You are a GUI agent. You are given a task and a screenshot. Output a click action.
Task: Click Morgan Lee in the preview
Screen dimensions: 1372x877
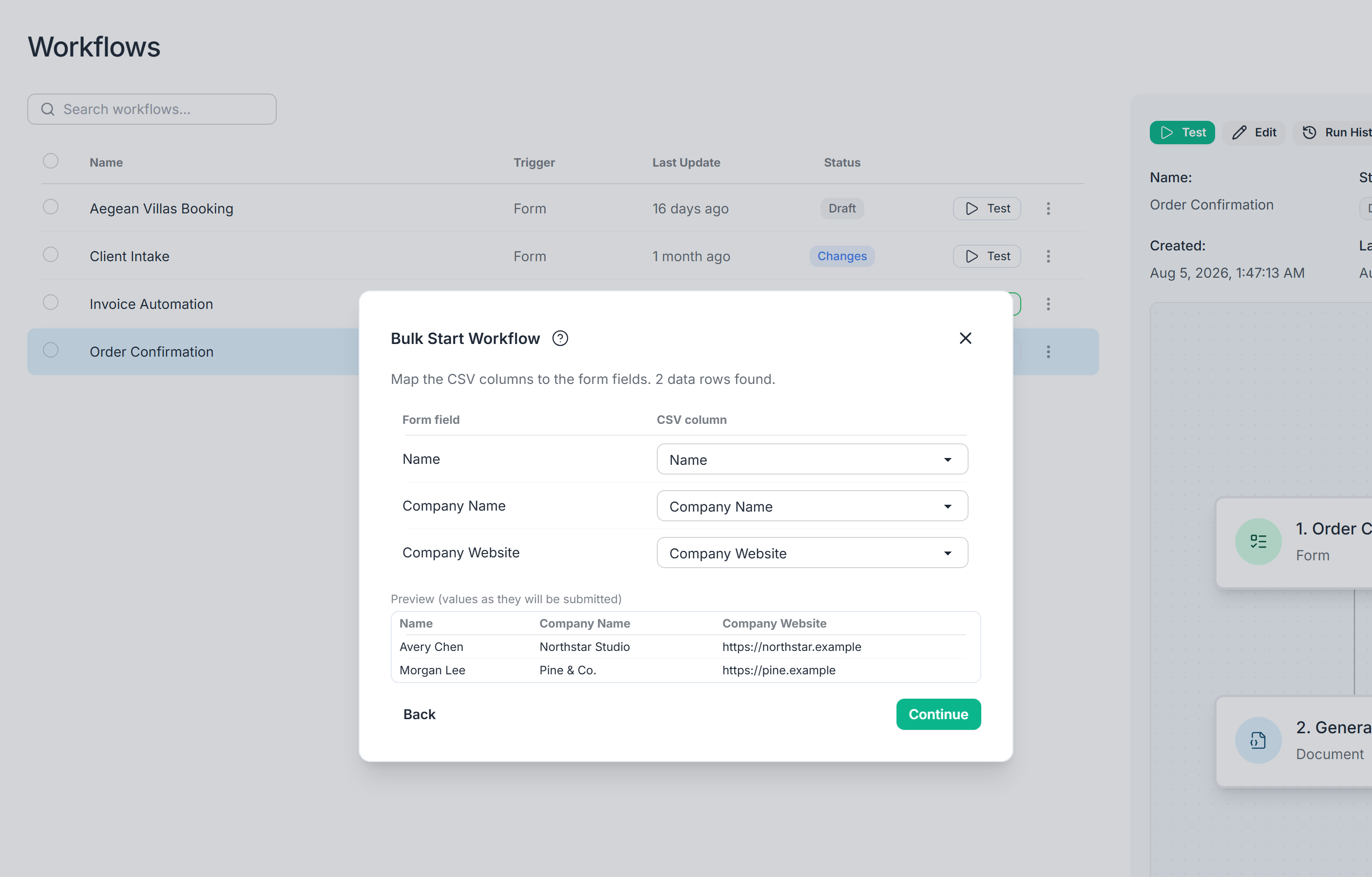point(433,671)
